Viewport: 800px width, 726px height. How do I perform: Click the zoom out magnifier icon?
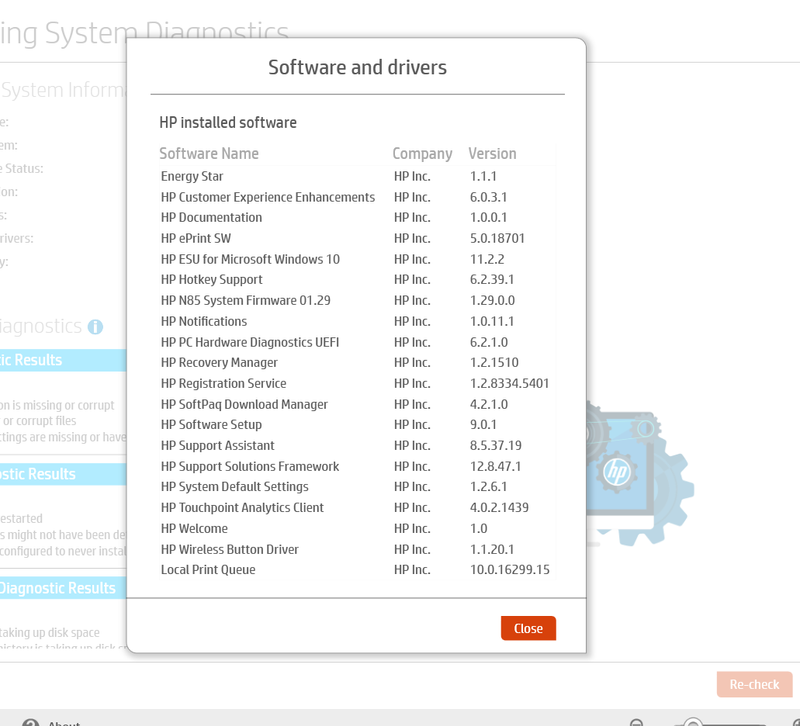[636, 722]
